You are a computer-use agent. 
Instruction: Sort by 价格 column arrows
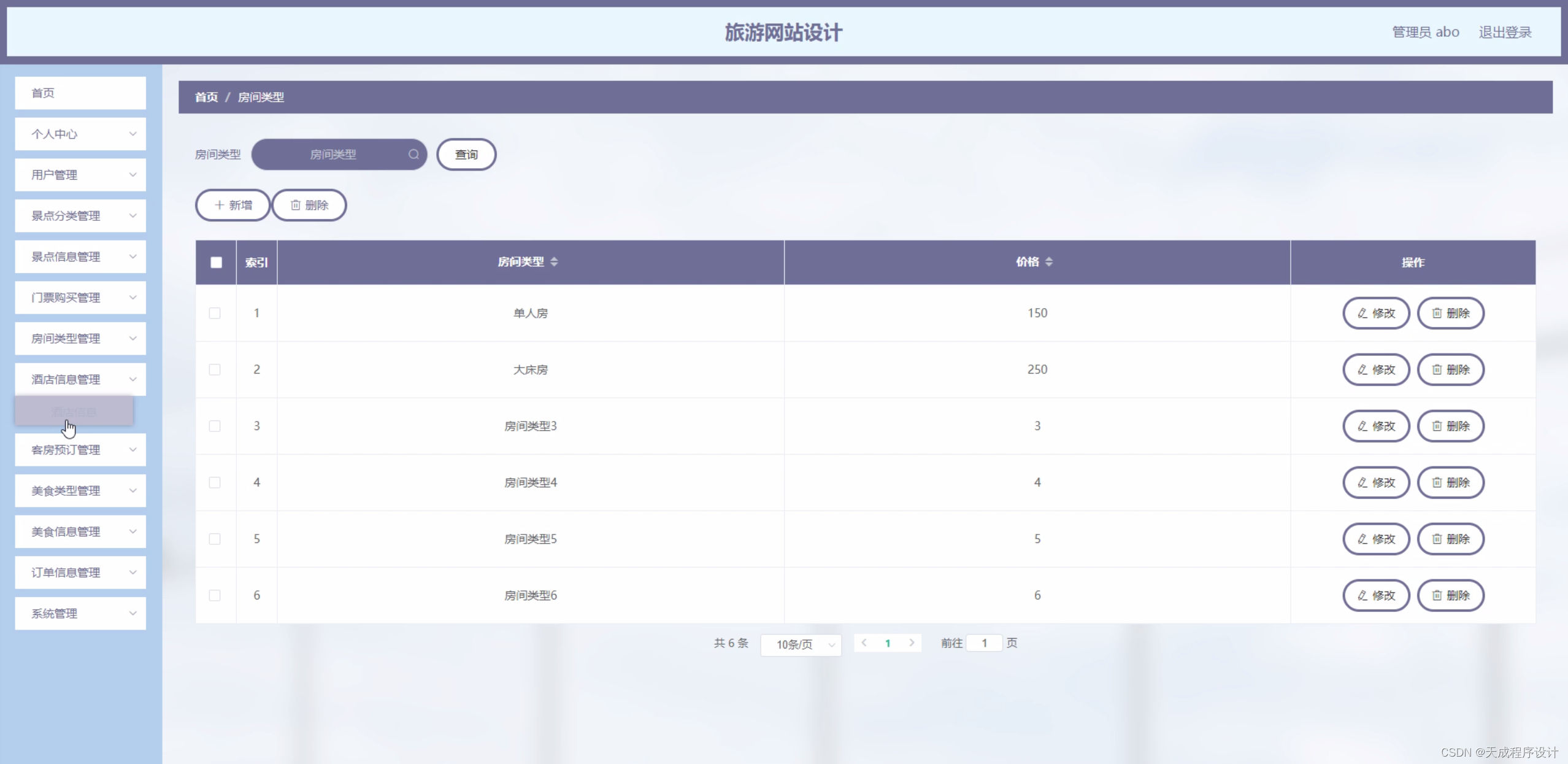click(x=1048, y=262)
